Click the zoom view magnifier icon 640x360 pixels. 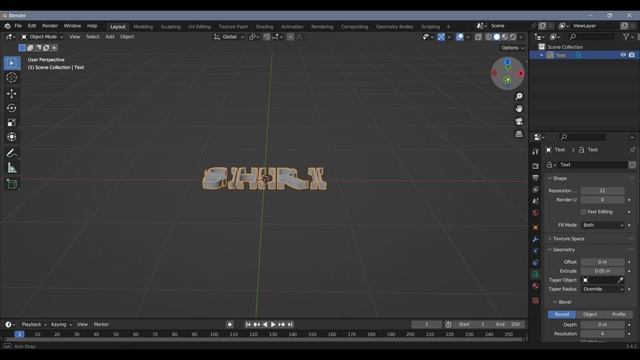pos(519,96)
